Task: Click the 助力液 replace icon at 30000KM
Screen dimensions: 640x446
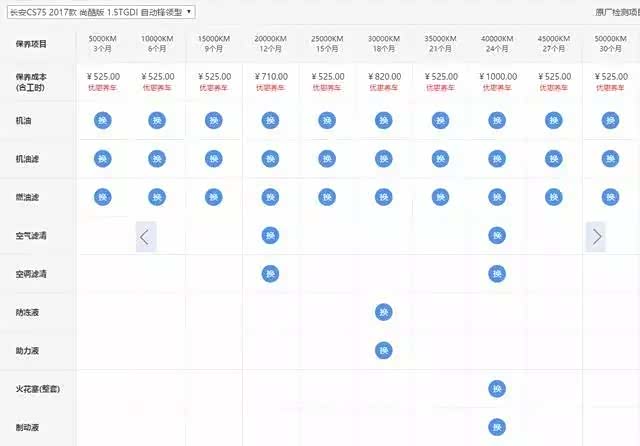Action: pyautogui.click(x=384, y=351)
